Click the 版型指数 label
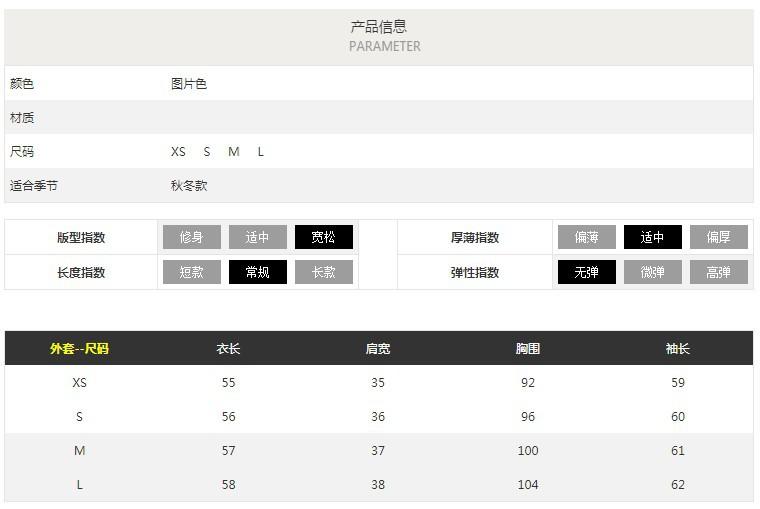760x509 pixels. tap(81, 238)
